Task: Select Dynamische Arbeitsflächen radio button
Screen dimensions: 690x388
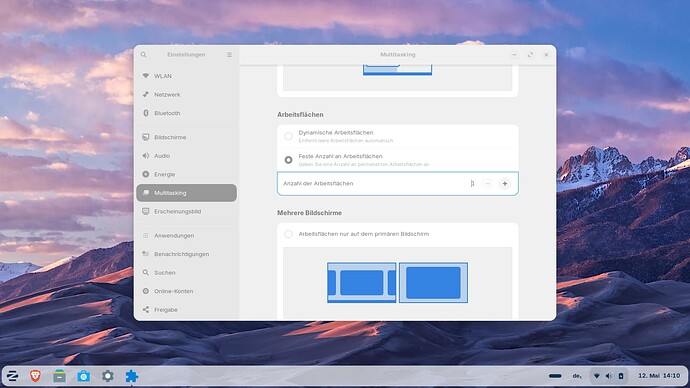Action: [288, 136]
